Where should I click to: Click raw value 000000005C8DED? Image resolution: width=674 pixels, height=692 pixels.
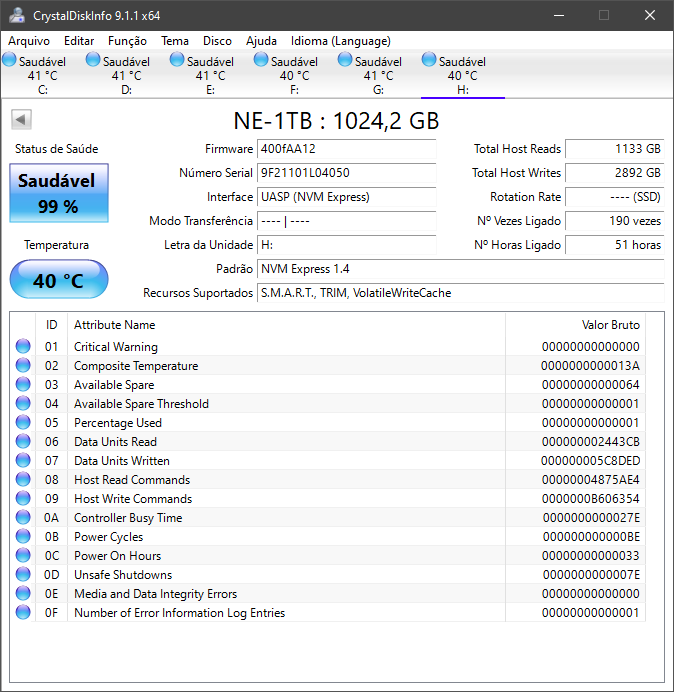point(591,461)
